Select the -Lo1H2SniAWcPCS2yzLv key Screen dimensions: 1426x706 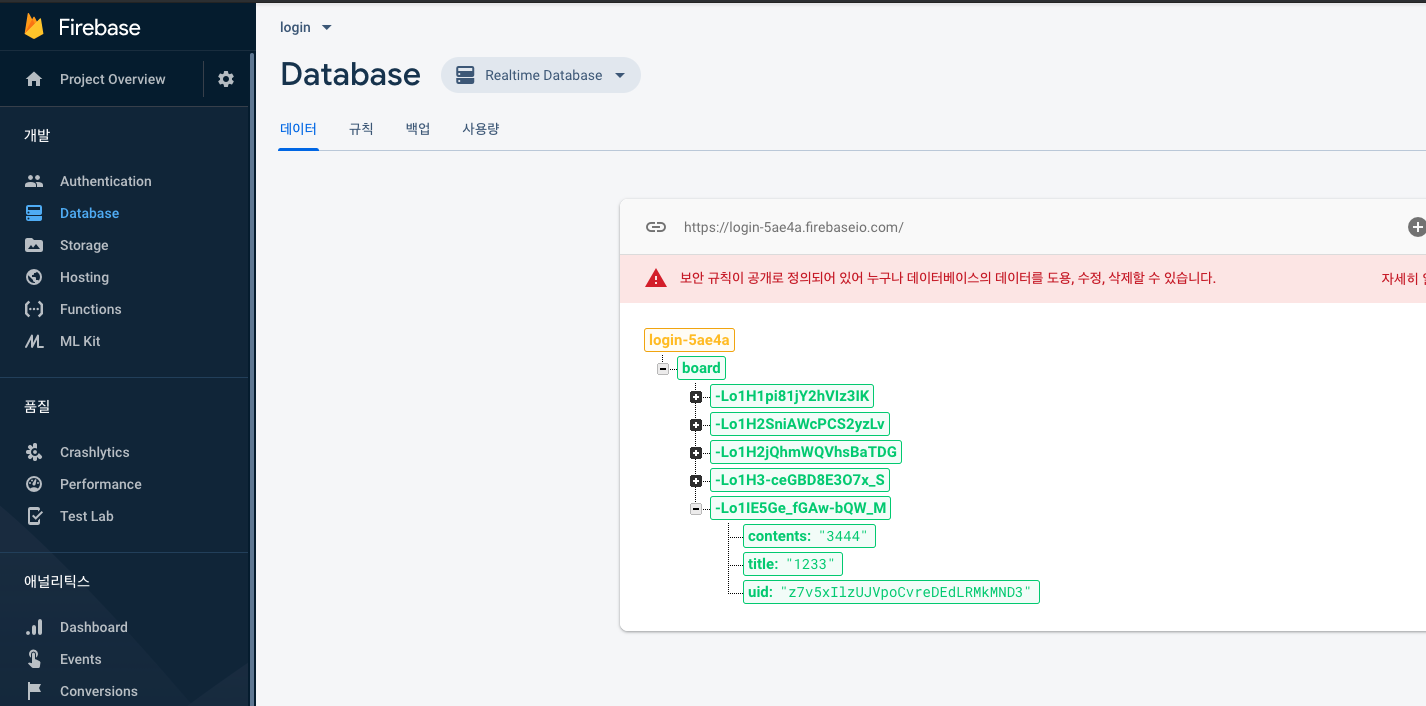tap(800, 424)
